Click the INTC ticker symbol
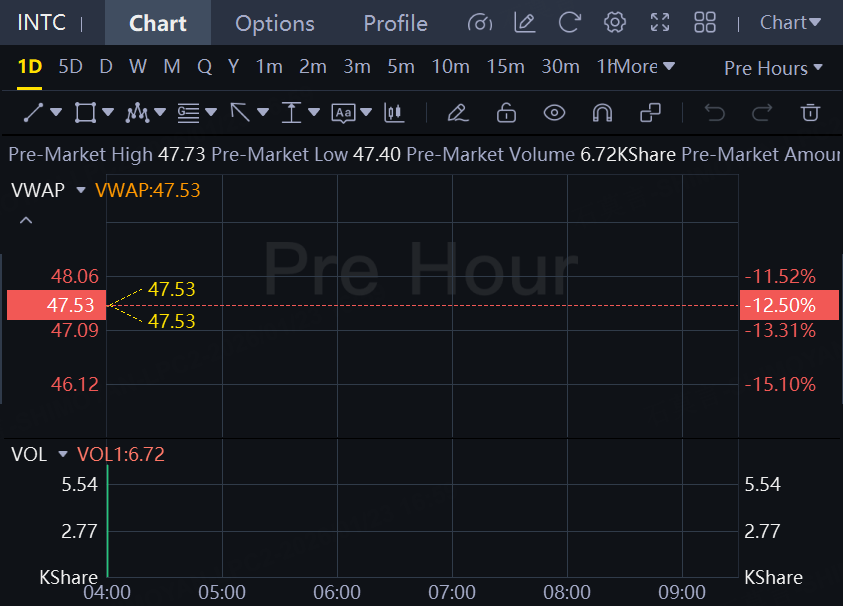Viewport: 843px width, 606px height. (41, 23)
